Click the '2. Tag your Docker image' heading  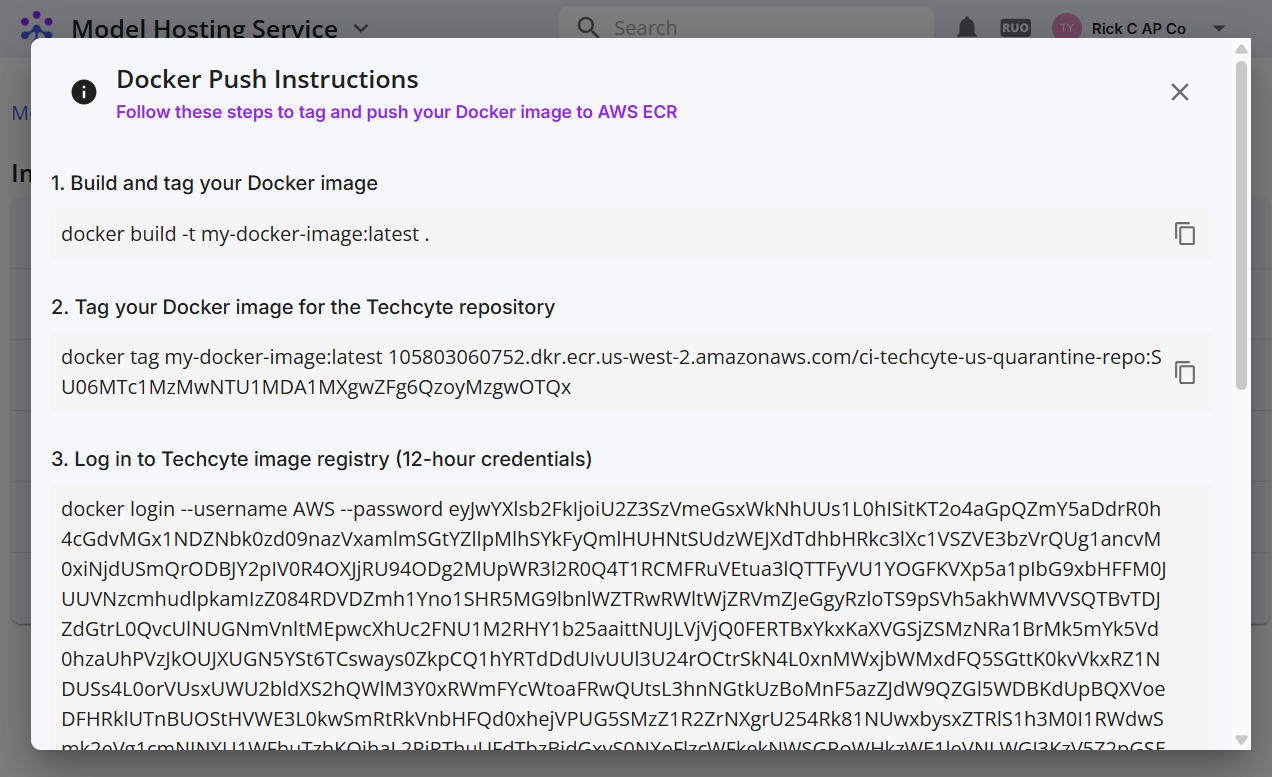click(303, 307)
